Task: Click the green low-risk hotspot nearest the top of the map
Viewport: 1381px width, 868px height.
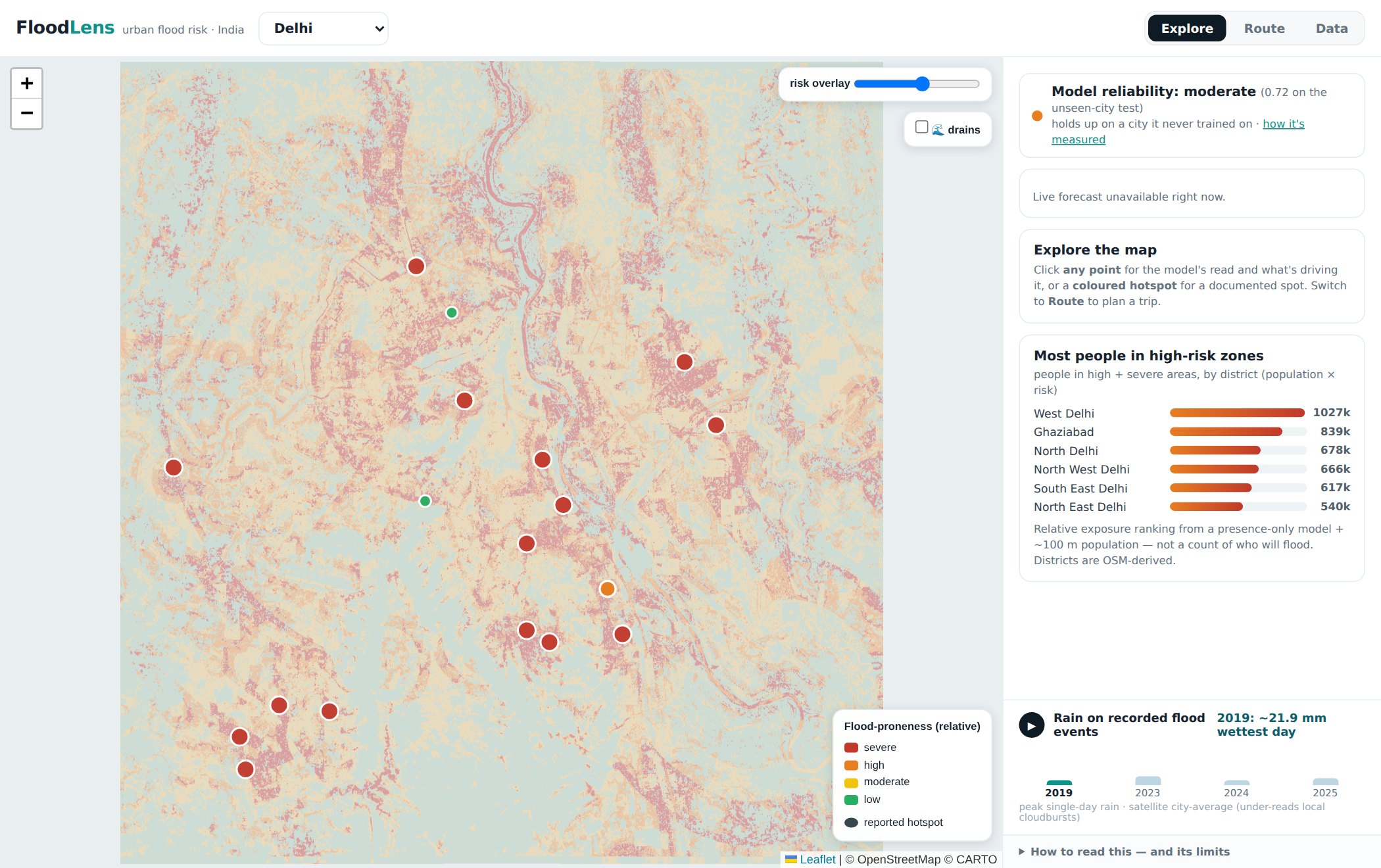Action: pos(452,313)
